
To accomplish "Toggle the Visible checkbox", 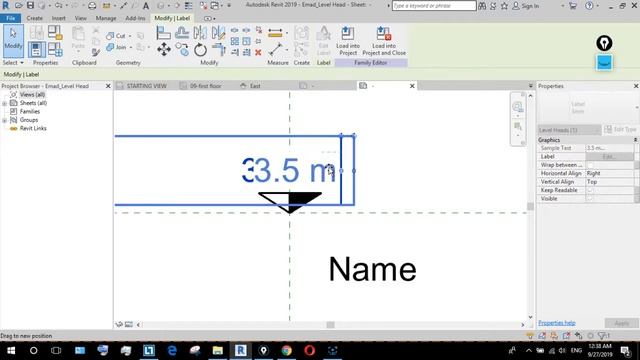I will tap(590, 198).
